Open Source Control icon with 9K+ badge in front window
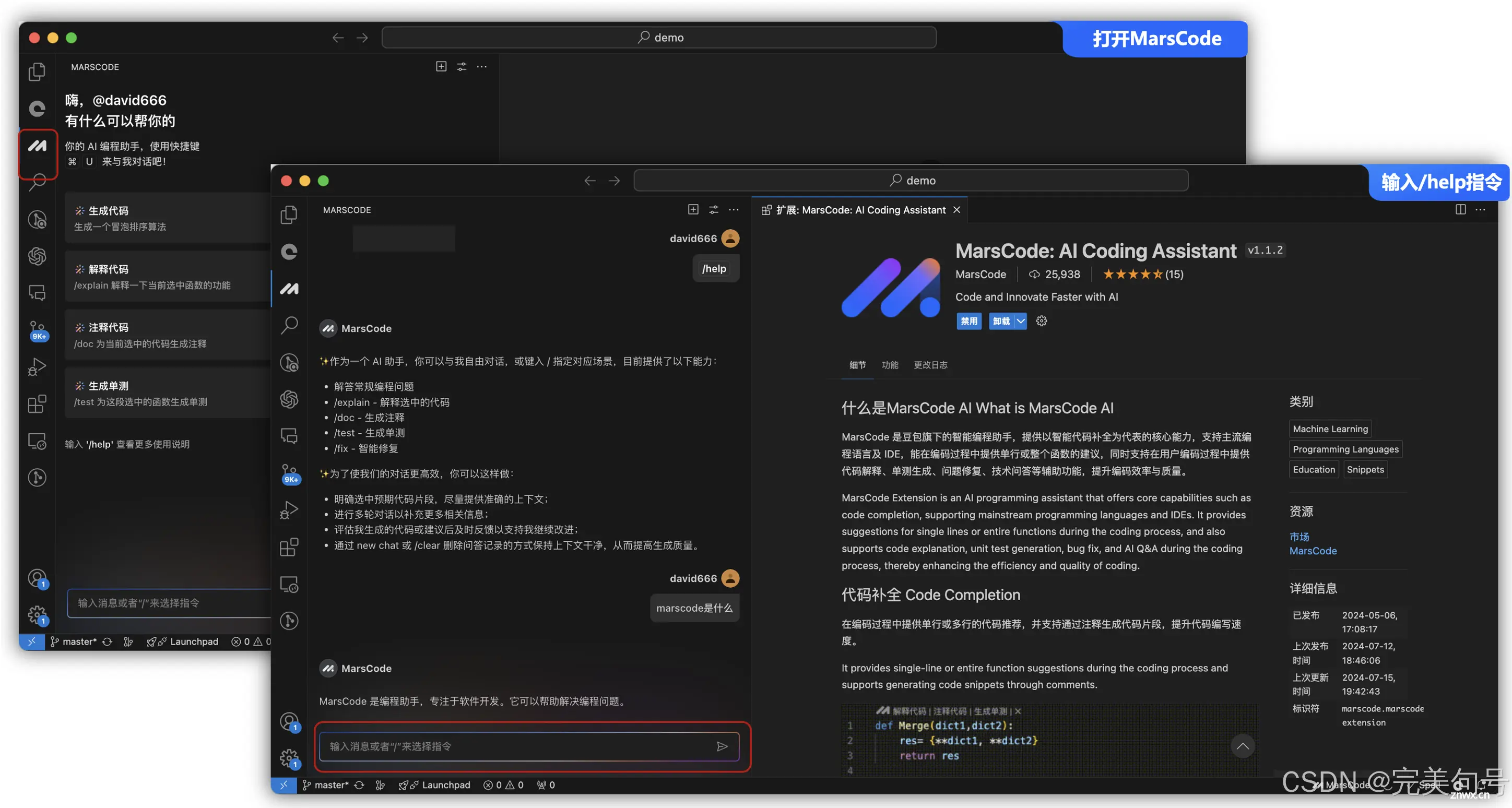 click(x=290, y=473)
